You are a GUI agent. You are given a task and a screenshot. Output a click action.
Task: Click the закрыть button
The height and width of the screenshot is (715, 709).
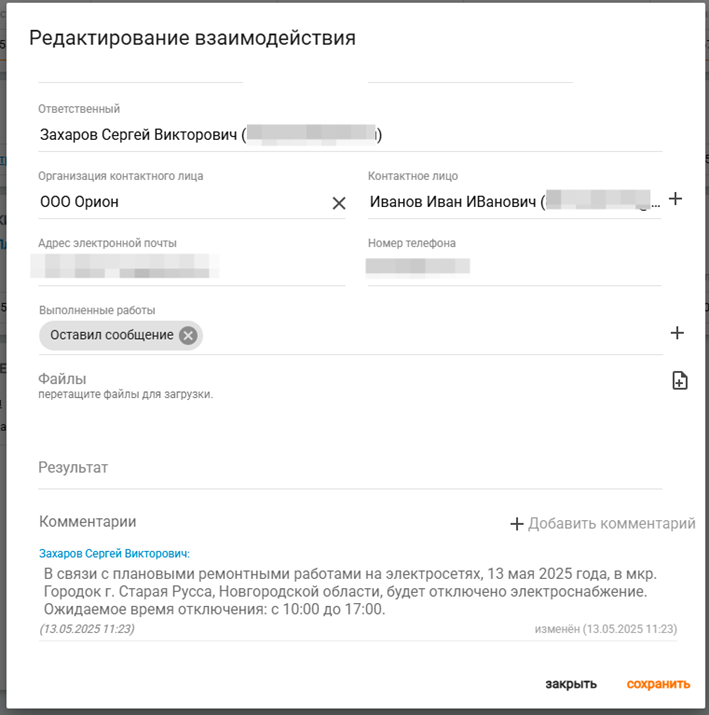[571, 684]
